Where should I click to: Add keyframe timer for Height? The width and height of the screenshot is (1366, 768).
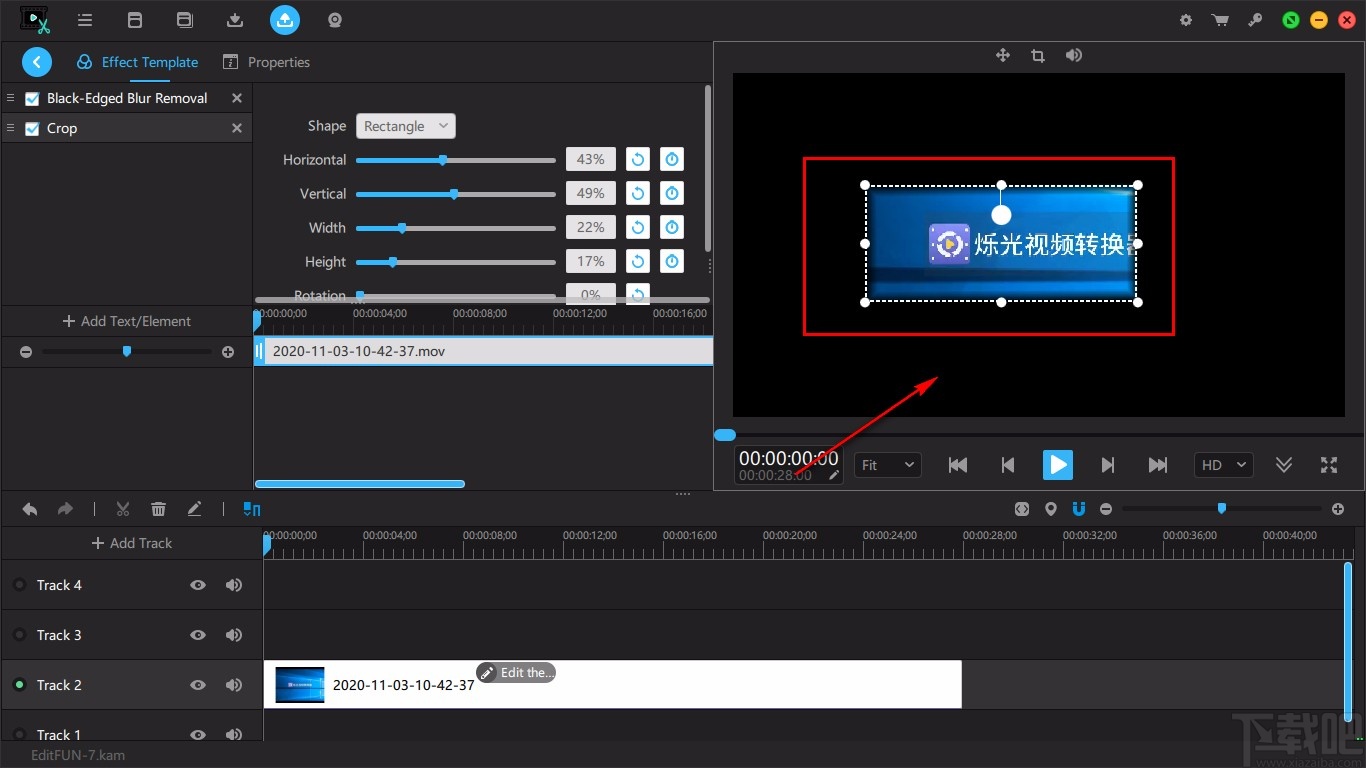(672, 261)
